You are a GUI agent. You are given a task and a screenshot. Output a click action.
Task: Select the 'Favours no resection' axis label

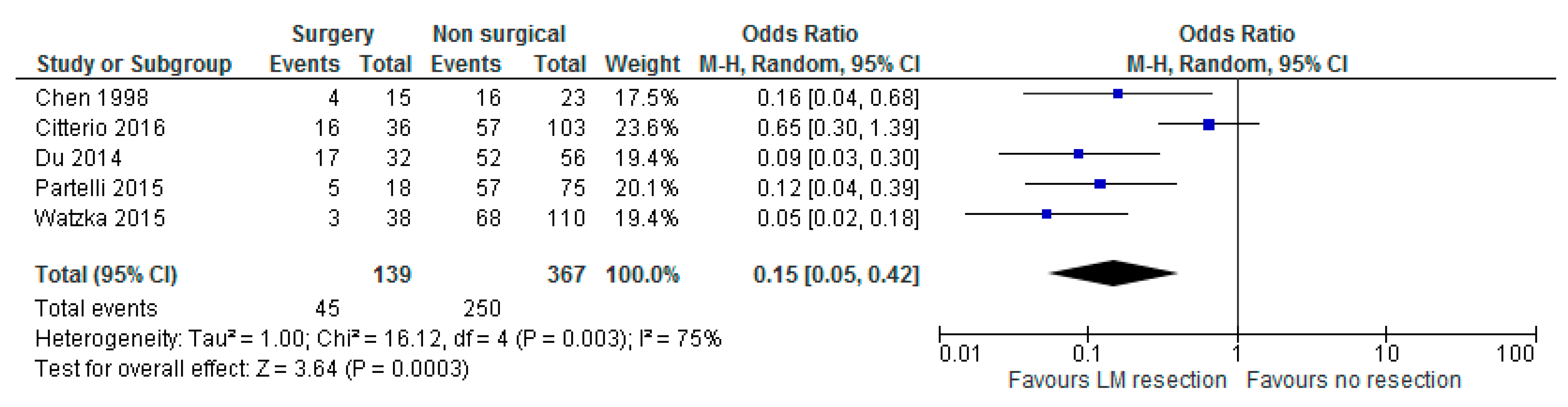coord(1353,380)
